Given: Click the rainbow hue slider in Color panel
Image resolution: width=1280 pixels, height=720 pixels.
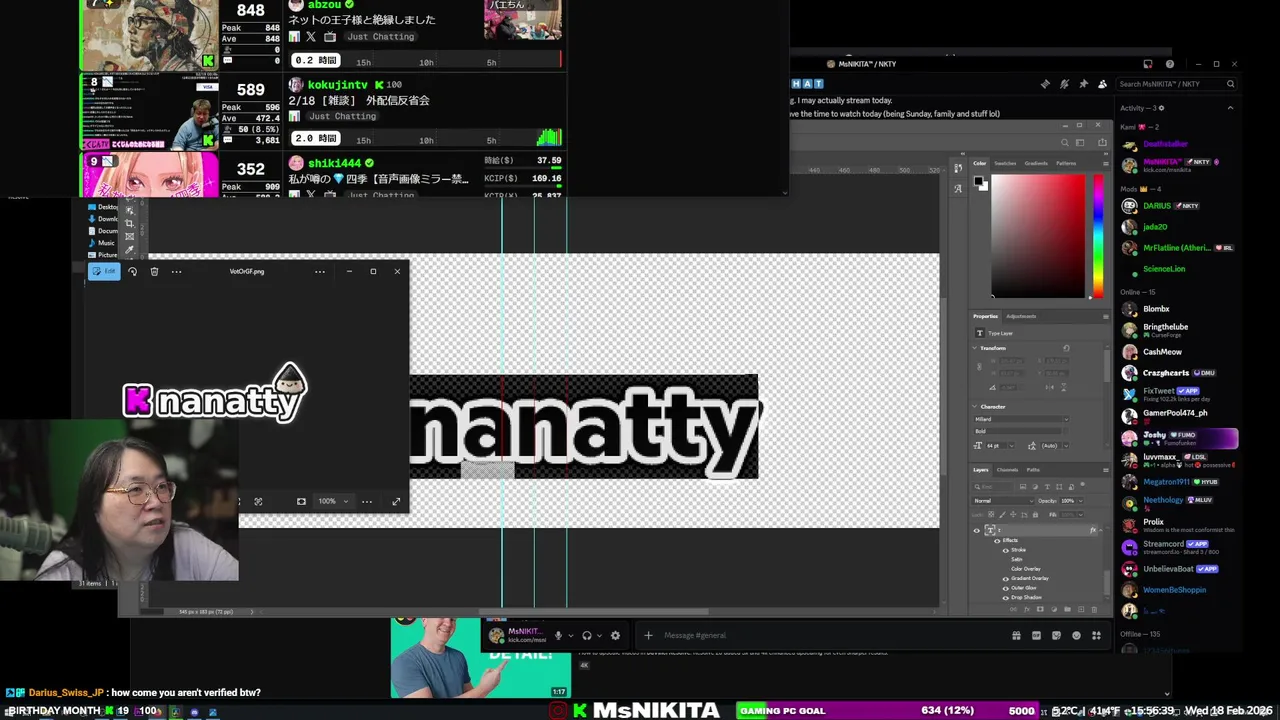Looking at the screenshot, I should tap(1098, 236).
